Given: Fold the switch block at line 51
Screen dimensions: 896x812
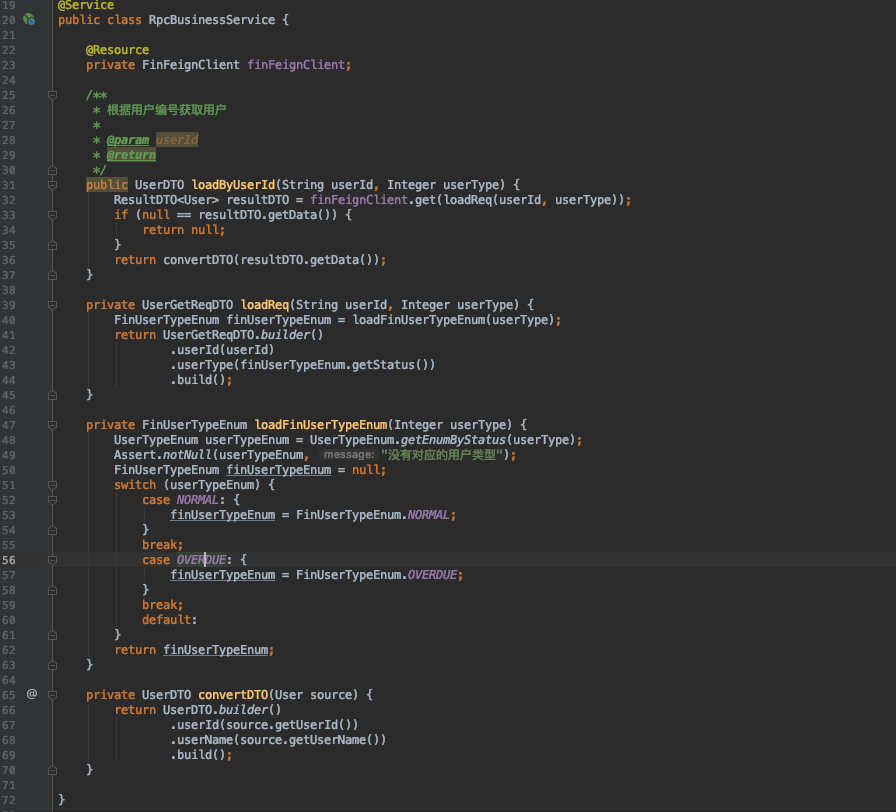Looking at the screenshot, I should pyautogui.click(x=52, y=485).
